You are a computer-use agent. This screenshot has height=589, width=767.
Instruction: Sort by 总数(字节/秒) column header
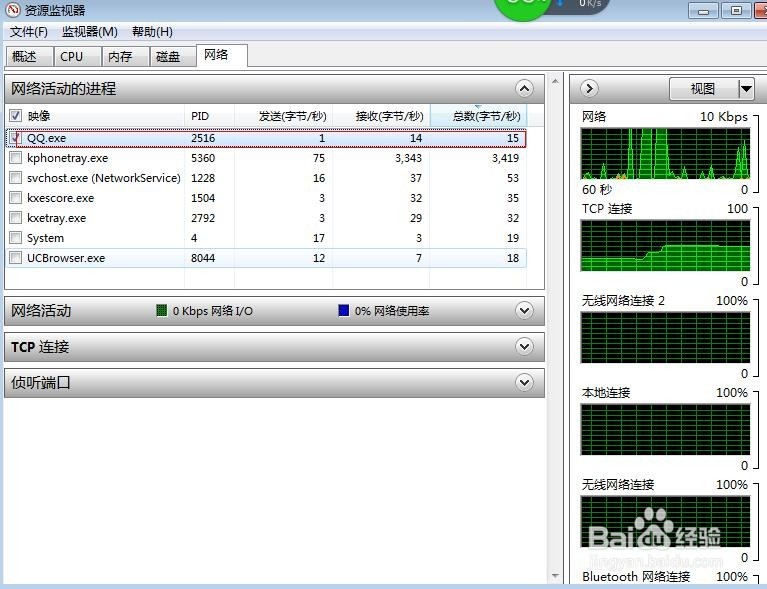pos(478,116)
